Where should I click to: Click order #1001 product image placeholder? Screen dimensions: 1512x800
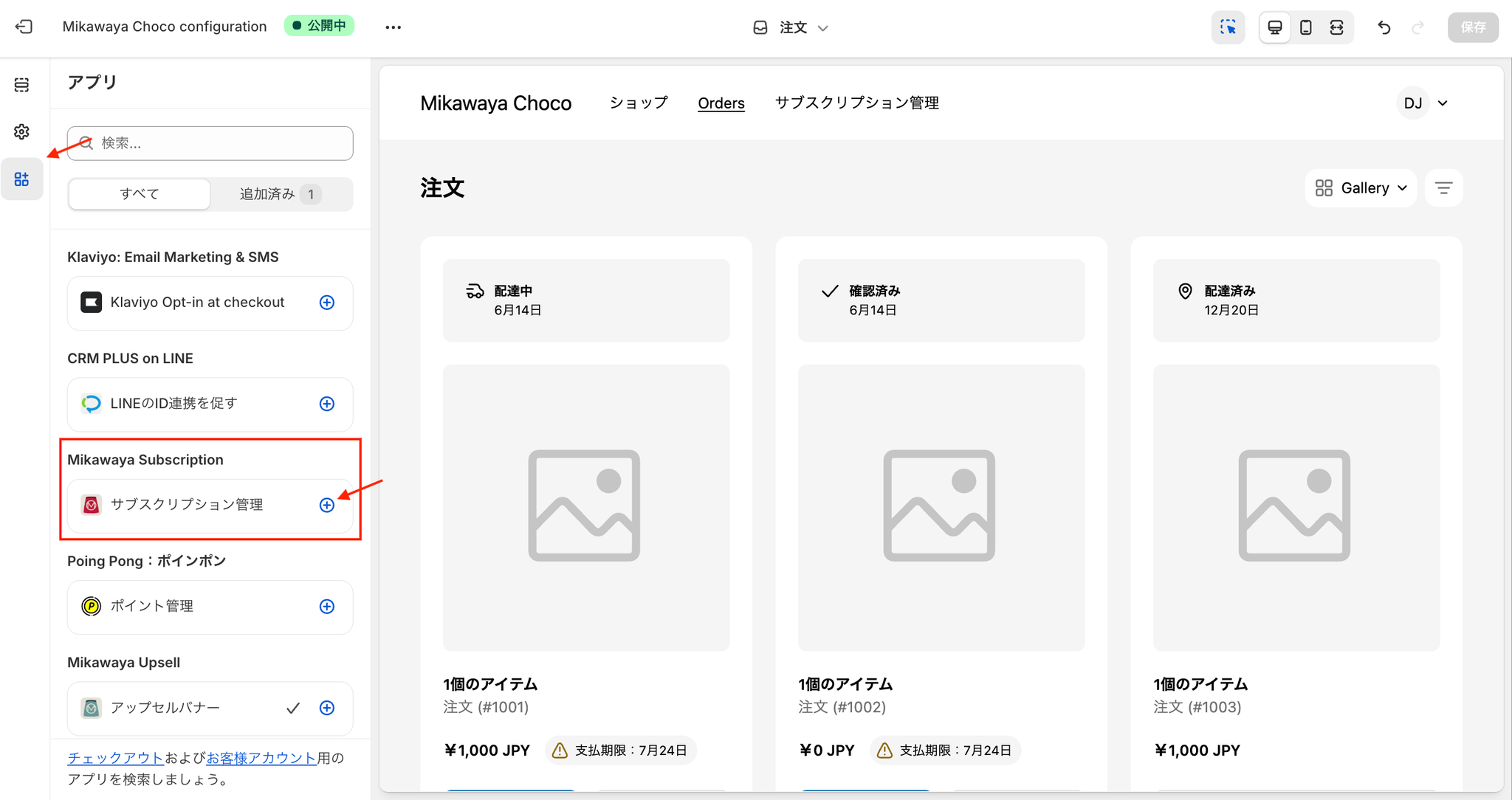586,508
